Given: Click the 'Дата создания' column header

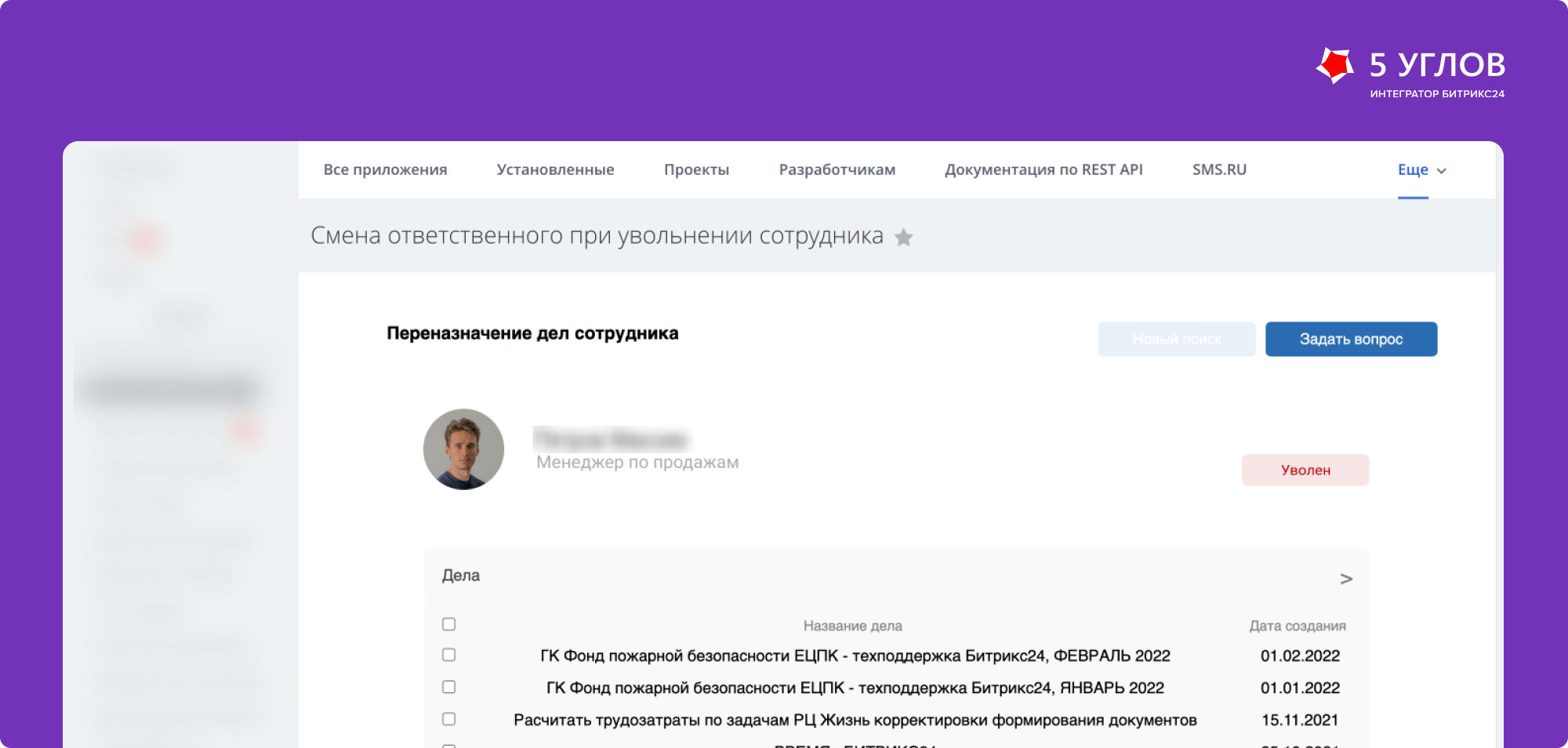Looking at the screenshot, I should pyautogui.click(x=1298, y=626).
